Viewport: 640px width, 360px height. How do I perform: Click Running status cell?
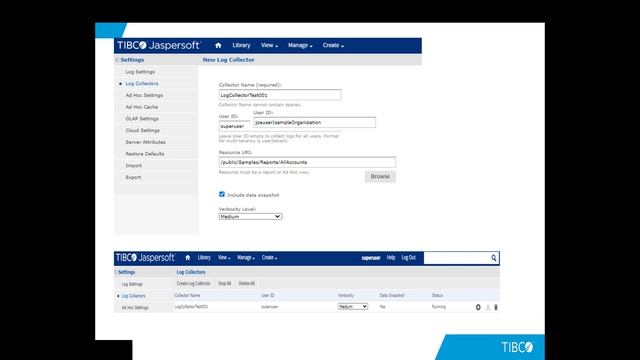439,307
